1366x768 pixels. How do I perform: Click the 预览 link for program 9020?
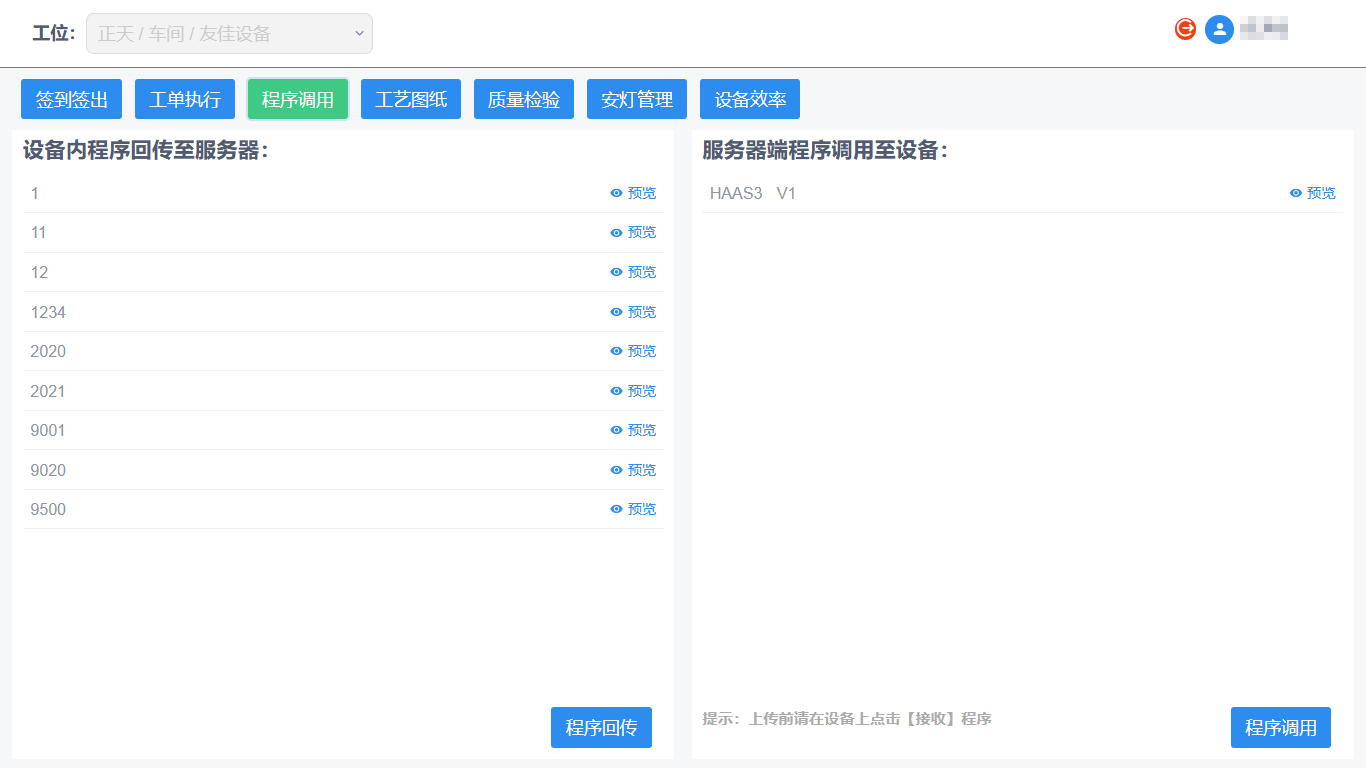[641, 470]
